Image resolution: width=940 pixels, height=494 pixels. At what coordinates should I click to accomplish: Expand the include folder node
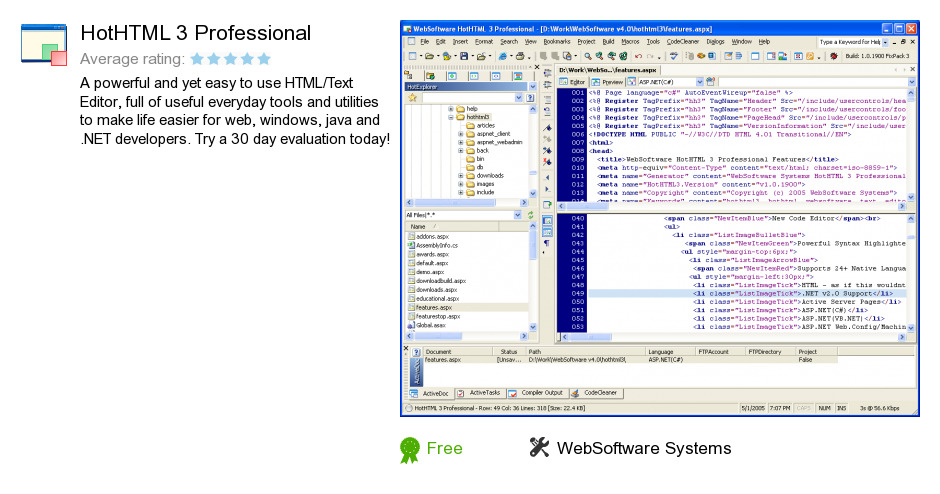(461, 192)
